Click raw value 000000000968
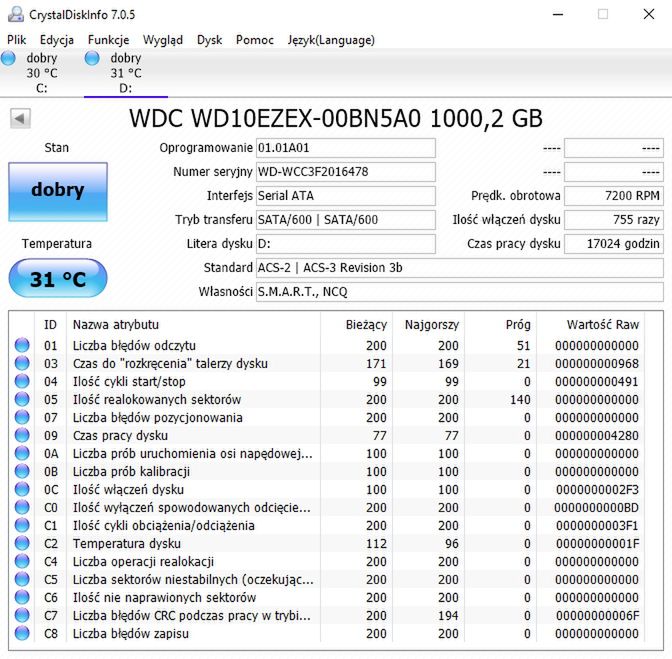The image size is (672, 659). click(x=597, y=363)
